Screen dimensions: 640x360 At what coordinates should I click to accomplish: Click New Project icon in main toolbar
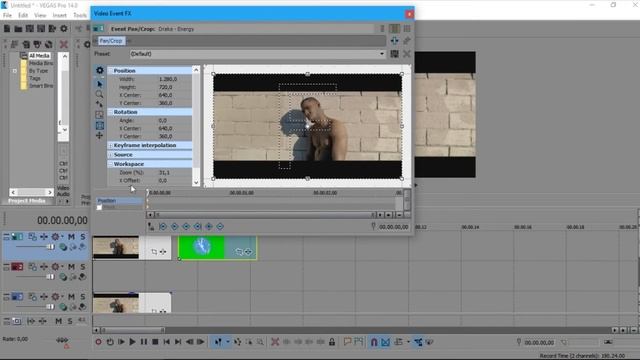point(7,29)
